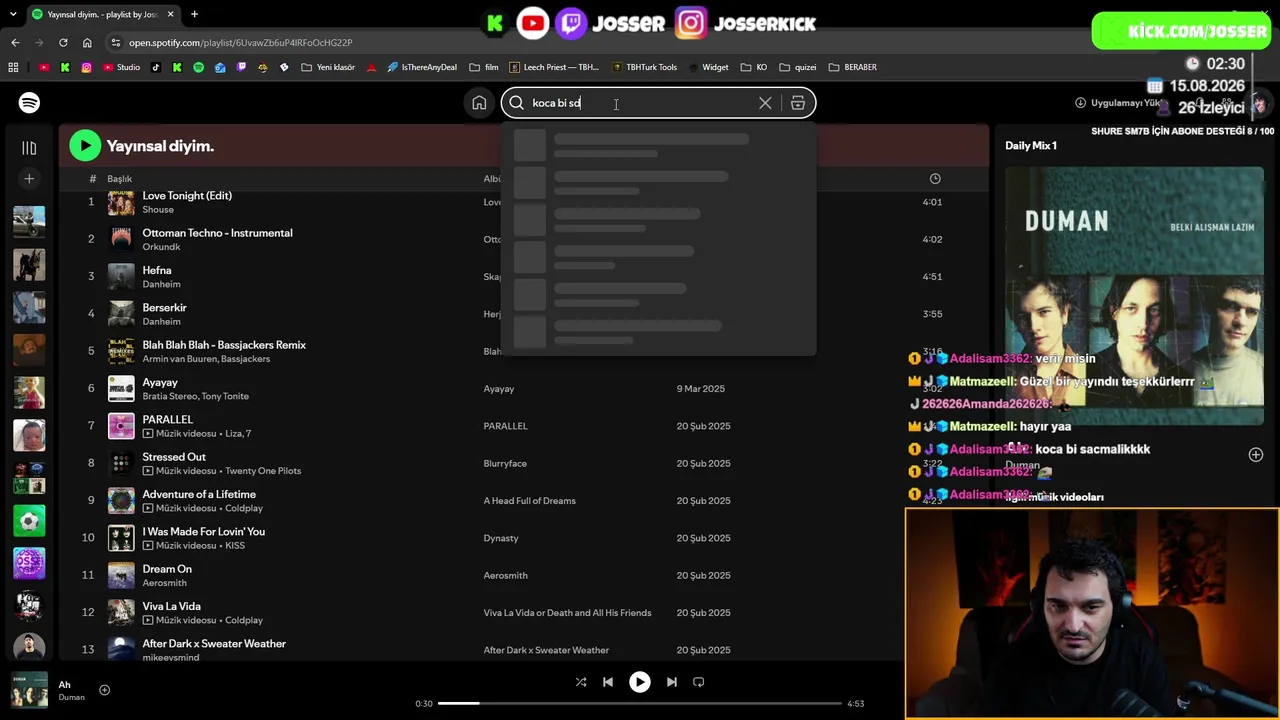The width and height of the screenshot is (1280, 720).
Task: Open the Yeni klasör bookmark folder
Action: click(x=328, y=68)
